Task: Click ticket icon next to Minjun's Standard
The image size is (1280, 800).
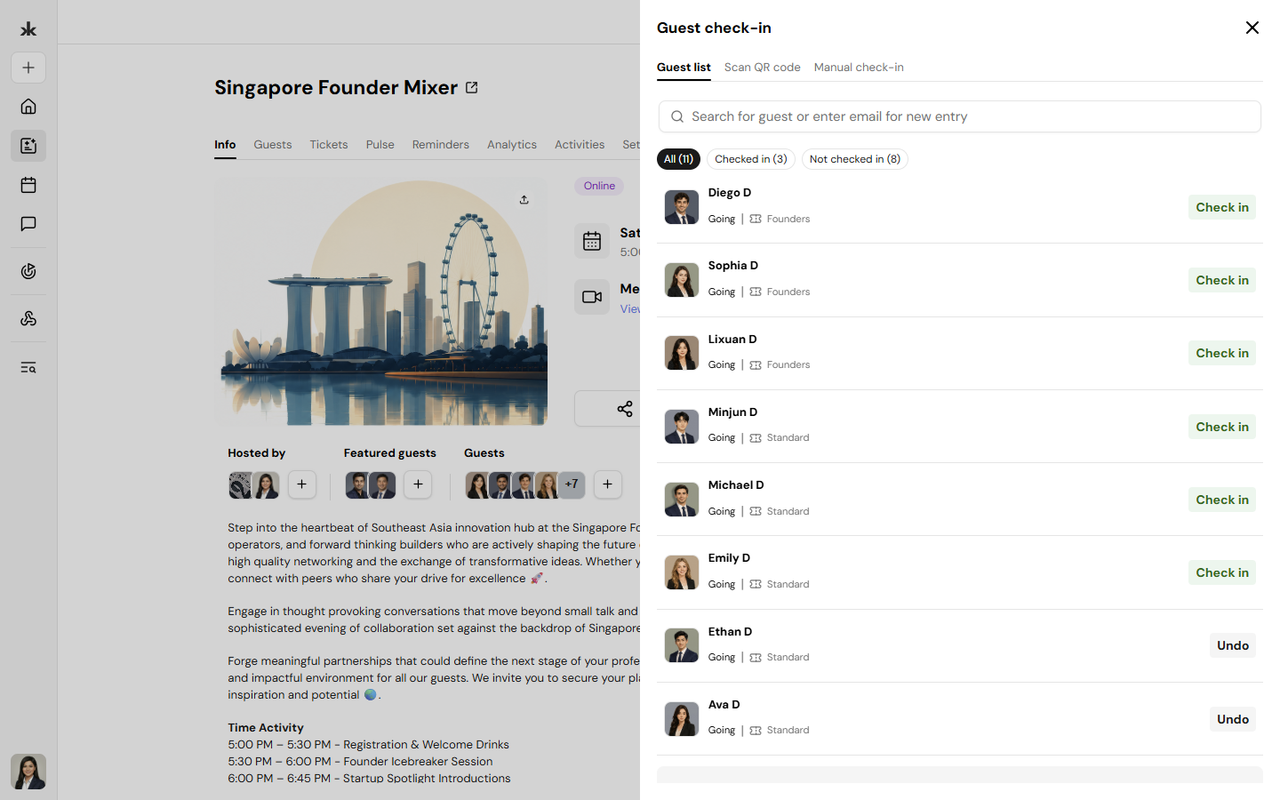Action: [756, 438]
